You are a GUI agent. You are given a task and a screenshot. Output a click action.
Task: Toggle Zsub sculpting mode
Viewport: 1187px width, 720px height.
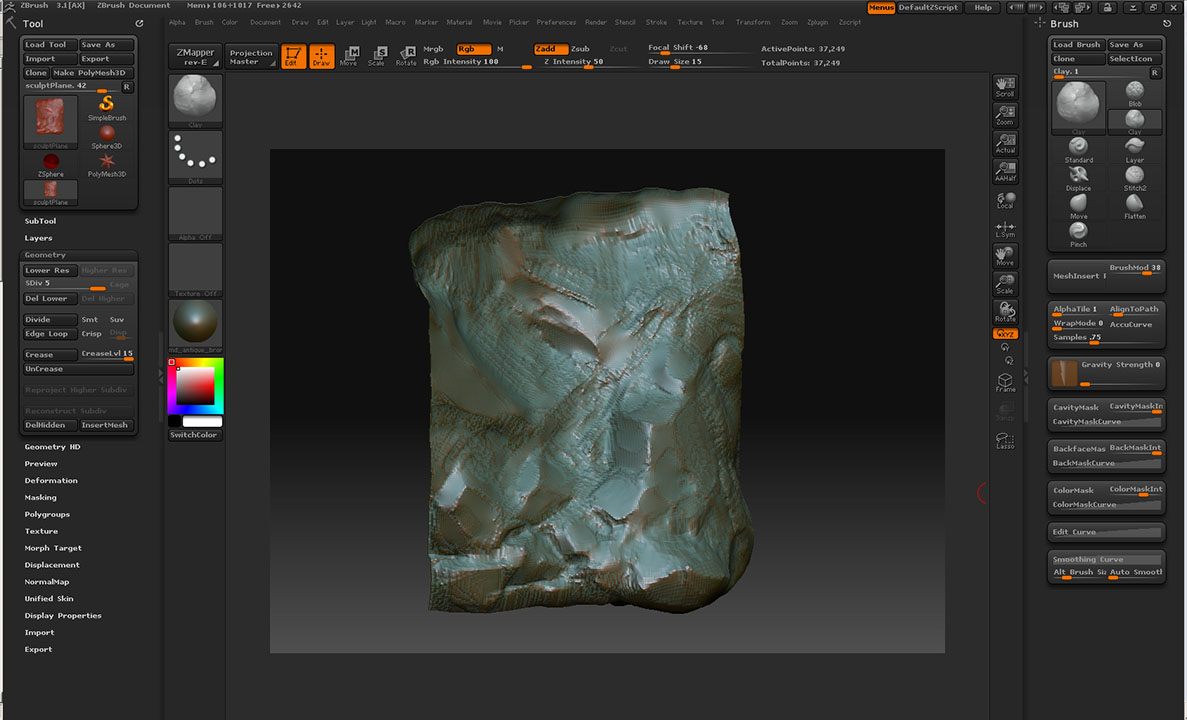click(x=580, y=49)
